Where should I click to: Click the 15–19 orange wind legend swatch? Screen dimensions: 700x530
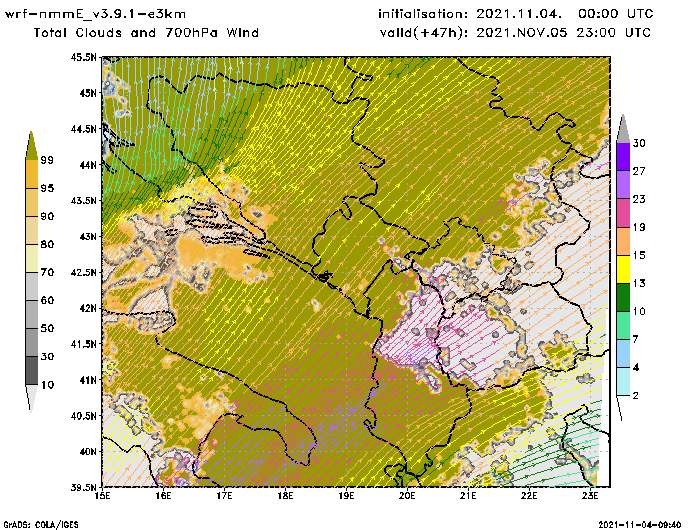coord(623,241)
